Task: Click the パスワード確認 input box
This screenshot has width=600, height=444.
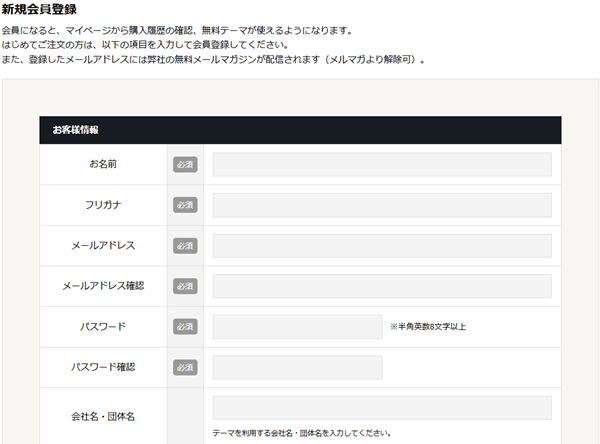Action: tap(297, 367)
